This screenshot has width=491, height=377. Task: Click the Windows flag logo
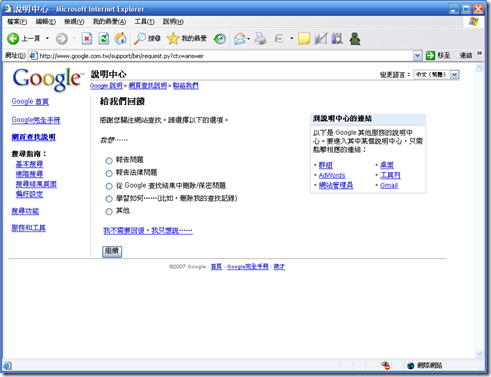[x=474, y=22]
